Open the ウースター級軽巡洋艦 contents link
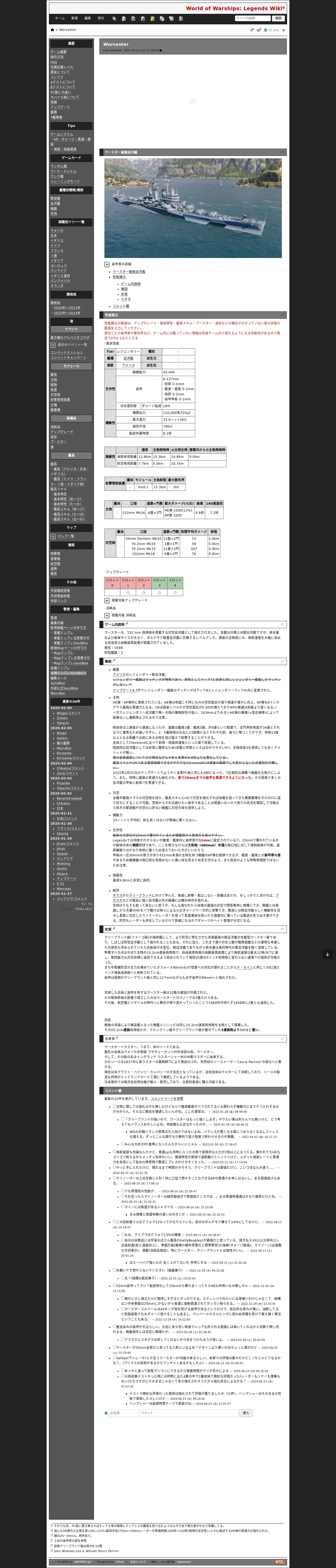Screen dimensions: 336x1568 coord(128,272)
